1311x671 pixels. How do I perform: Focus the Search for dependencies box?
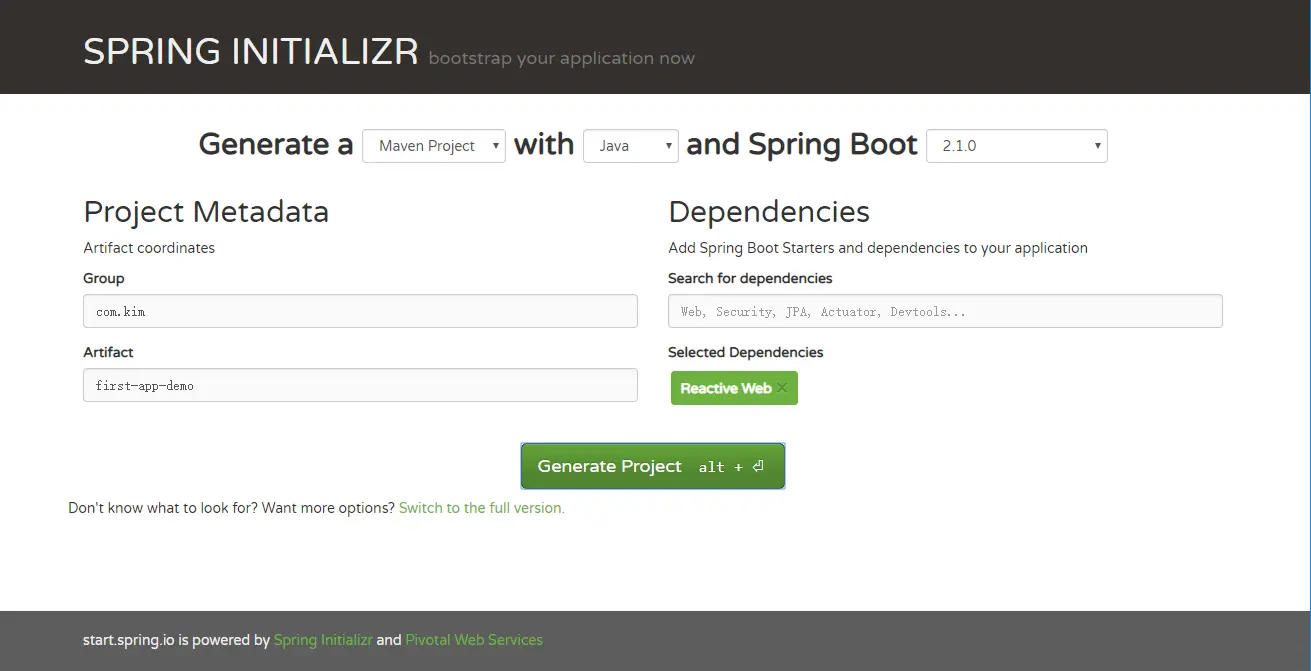[945, 311]
